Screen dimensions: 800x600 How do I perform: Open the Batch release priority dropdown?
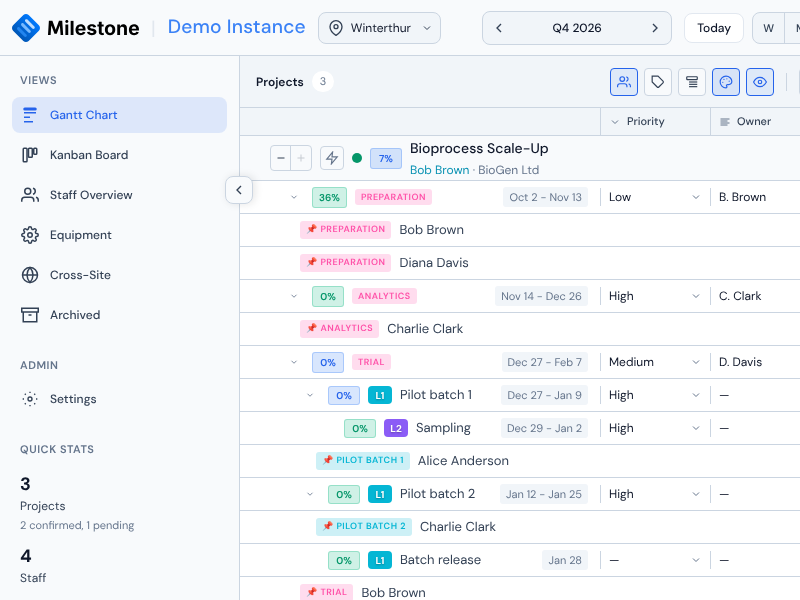pos(654,560)
